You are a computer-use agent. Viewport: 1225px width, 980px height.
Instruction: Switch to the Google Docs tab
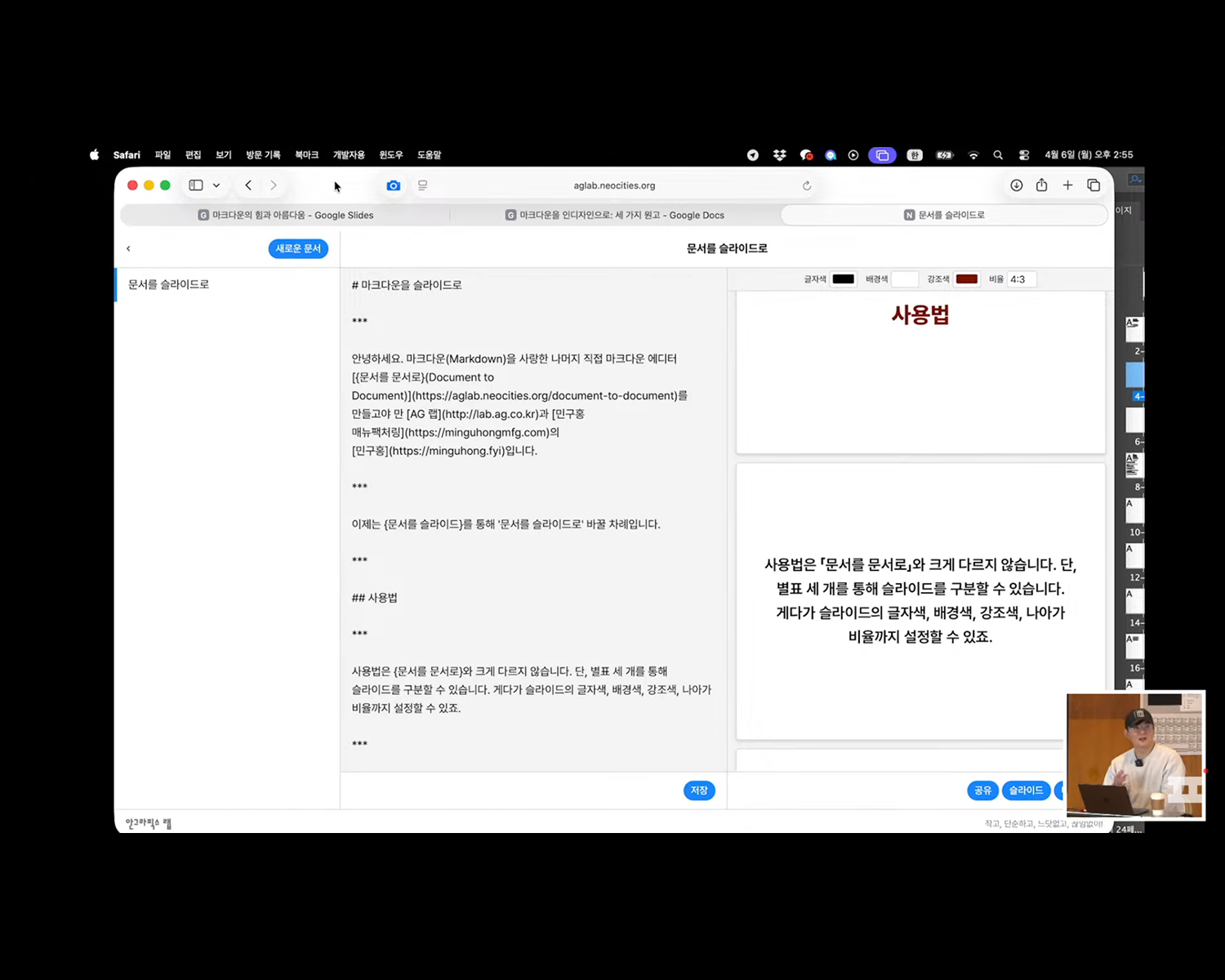[x=614, y=215]
